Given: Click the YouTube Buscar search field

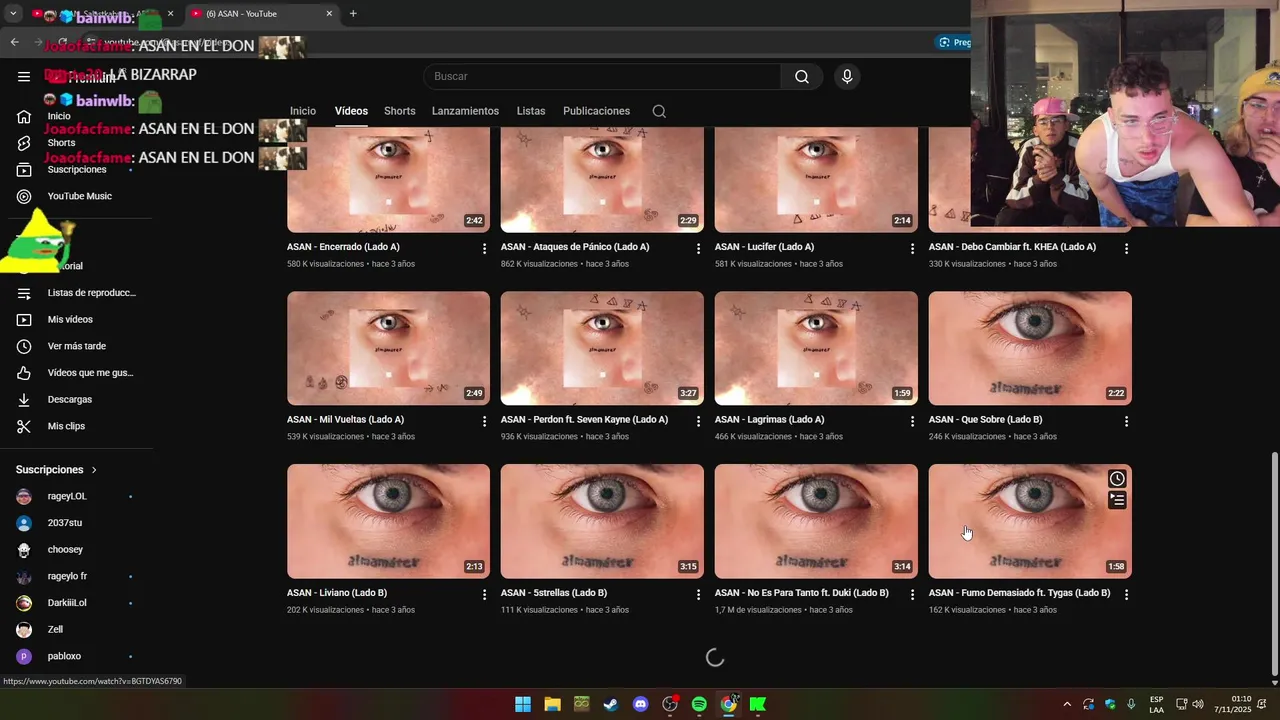Looking at the screenshot, I should click(x=602, y=77).
